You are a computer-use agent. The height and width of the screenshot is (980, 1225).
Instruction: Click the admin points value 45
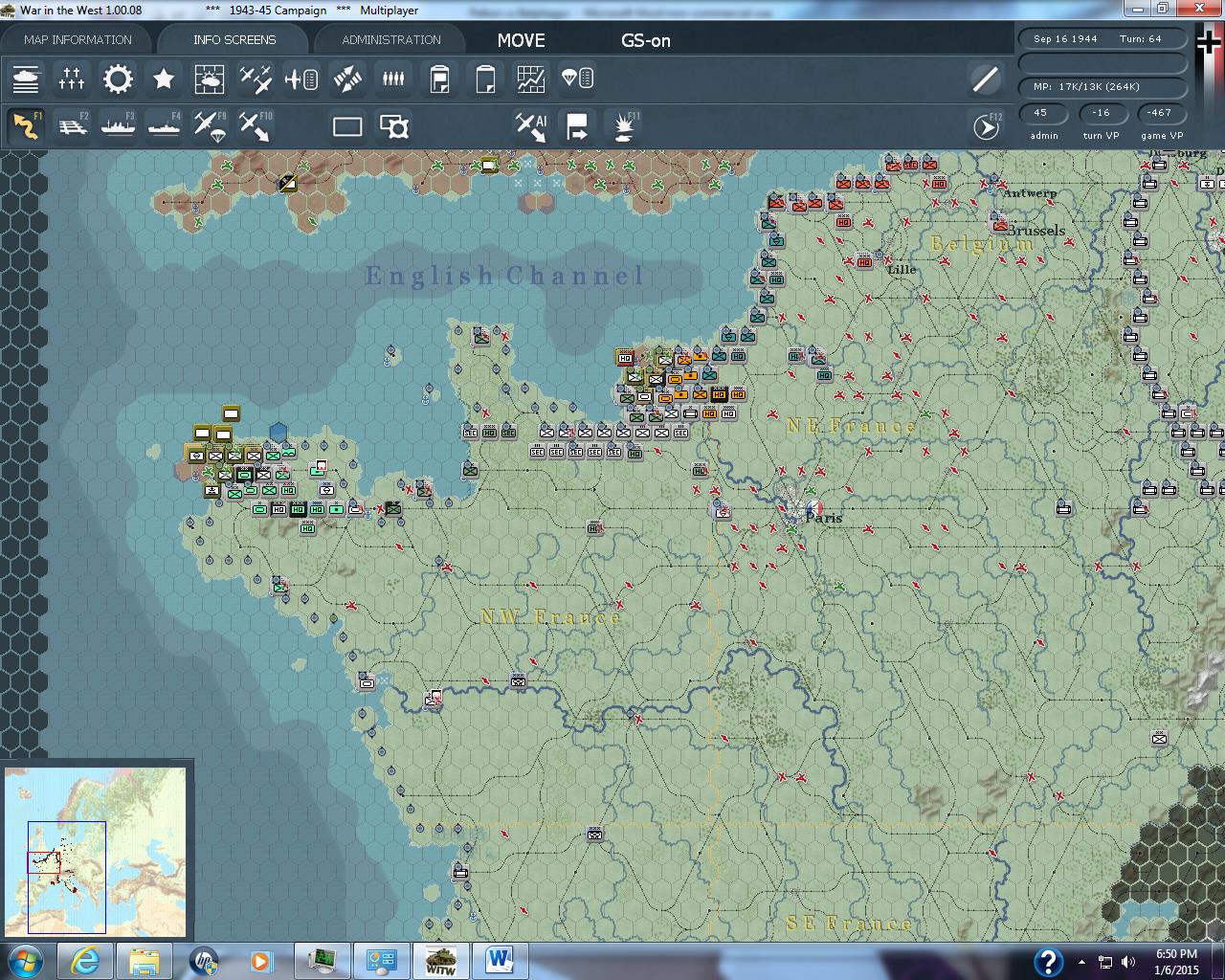1043,113
